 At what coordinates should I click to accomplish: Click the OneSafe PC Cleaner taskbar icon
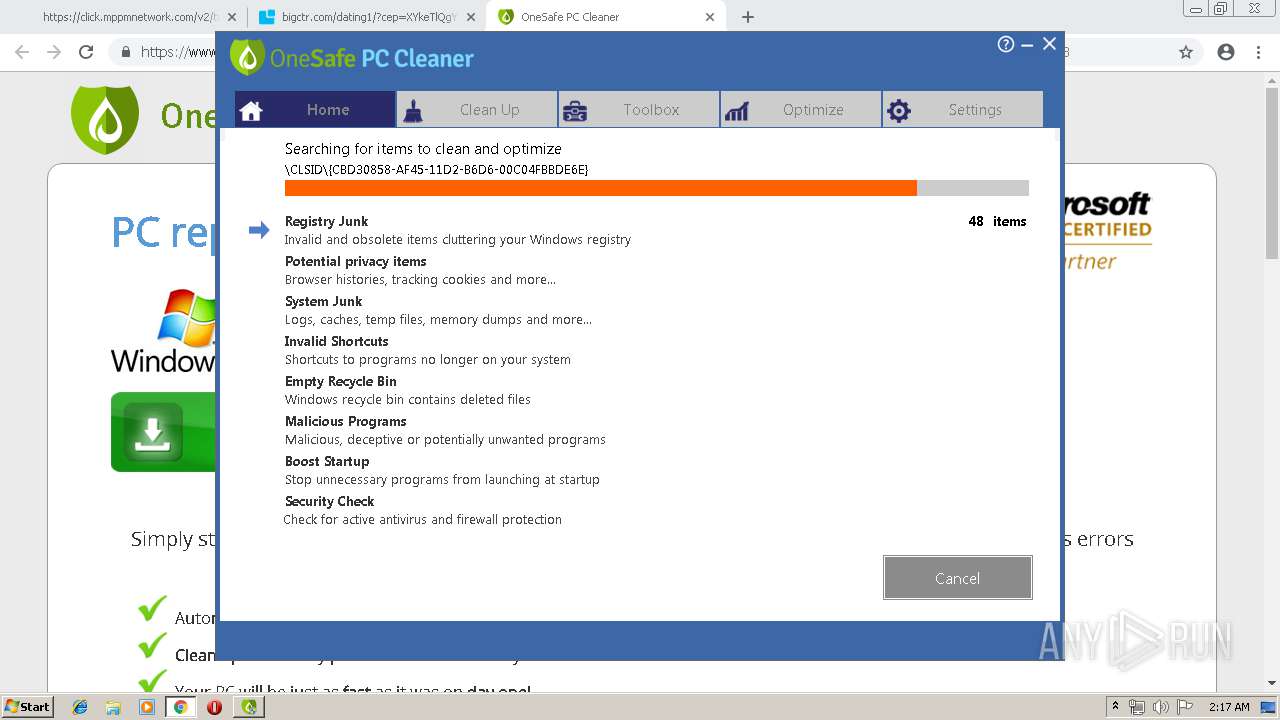point(249,707)
